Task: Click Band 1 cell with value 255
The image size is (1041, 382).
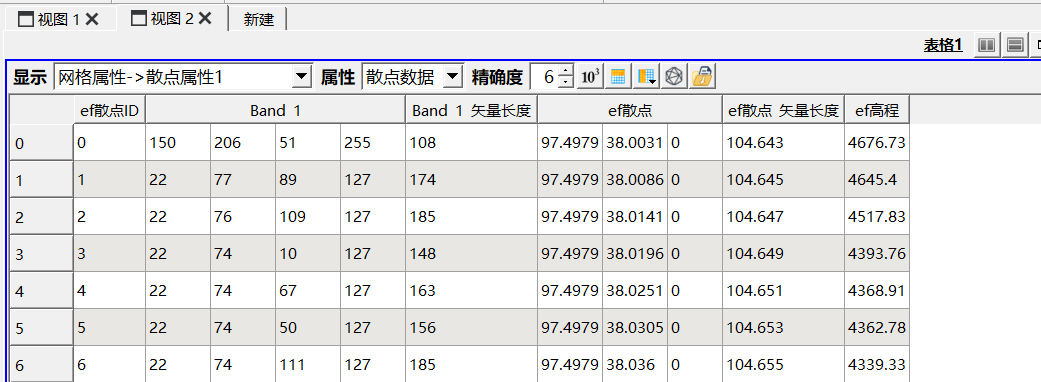Action: pos(373,142)
